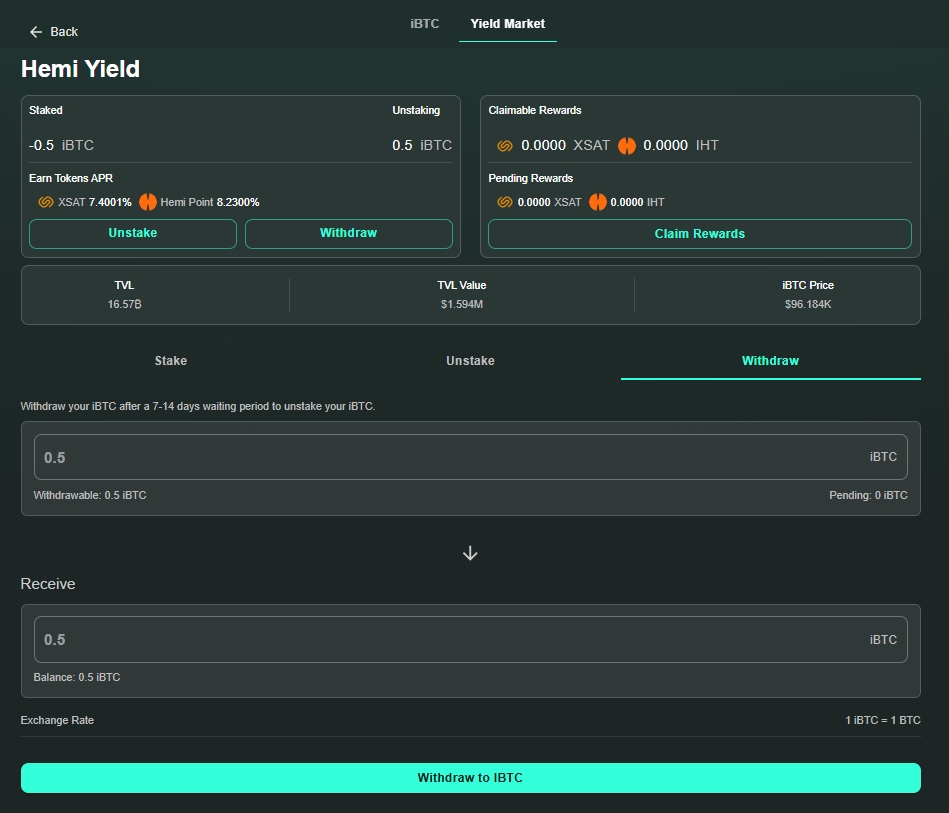Select the Withdraw tab

[x=770, y=361]
